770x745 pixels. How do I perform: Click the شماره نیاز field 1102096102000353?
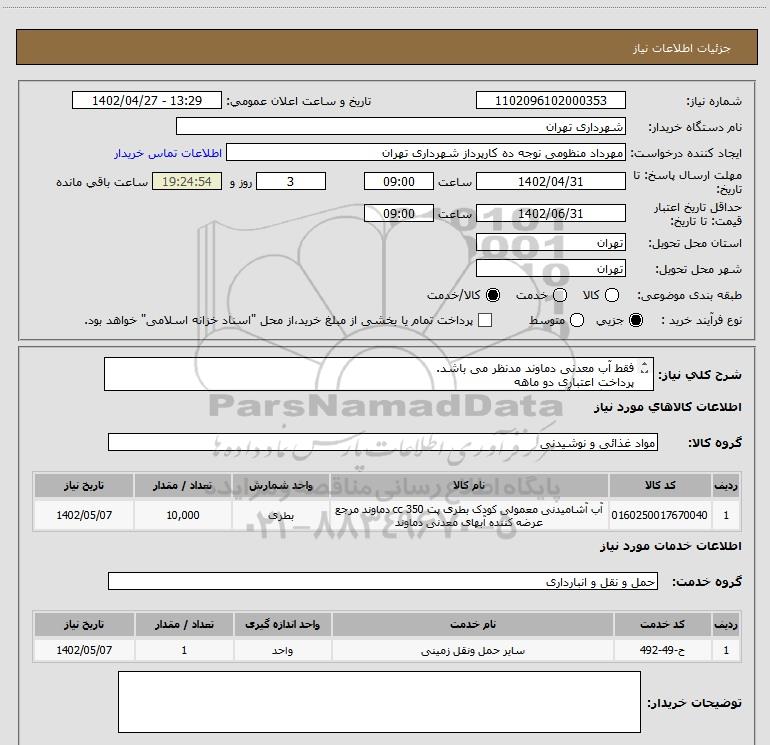pos(550,100)
